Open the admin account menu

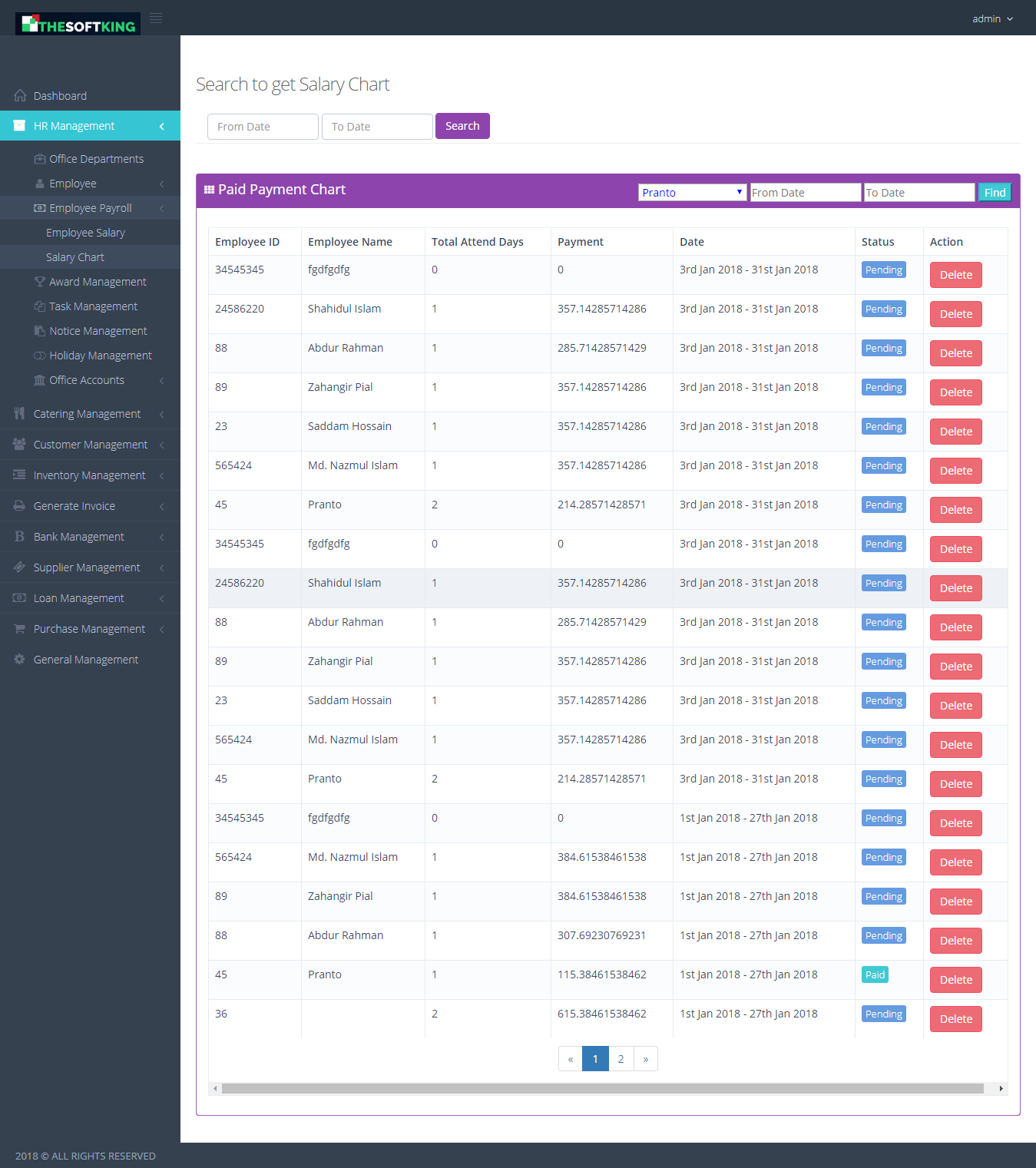pyautogui.click(x=991, y=18)
